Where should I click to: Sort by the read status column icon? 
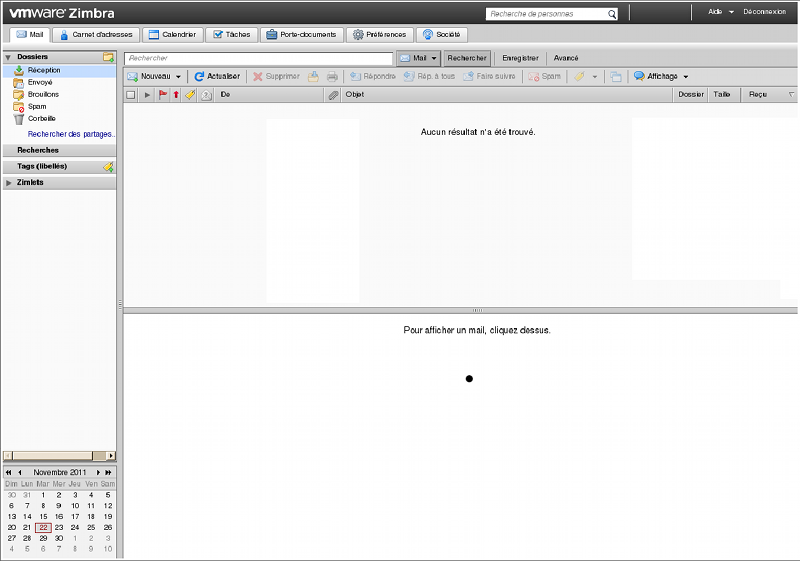[x=206, y=95]
